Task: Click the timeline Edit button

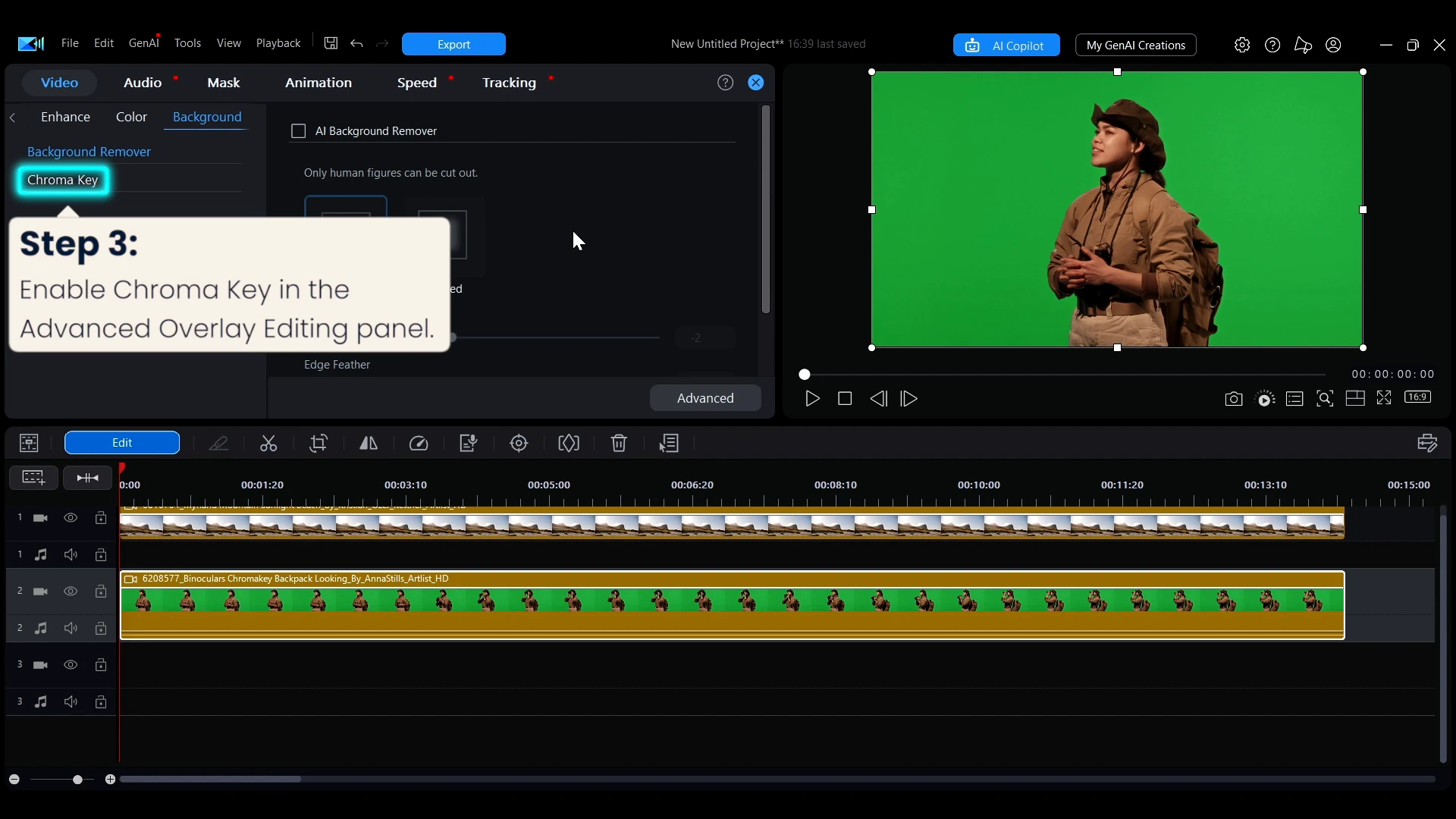Action: tap(122, 443)
